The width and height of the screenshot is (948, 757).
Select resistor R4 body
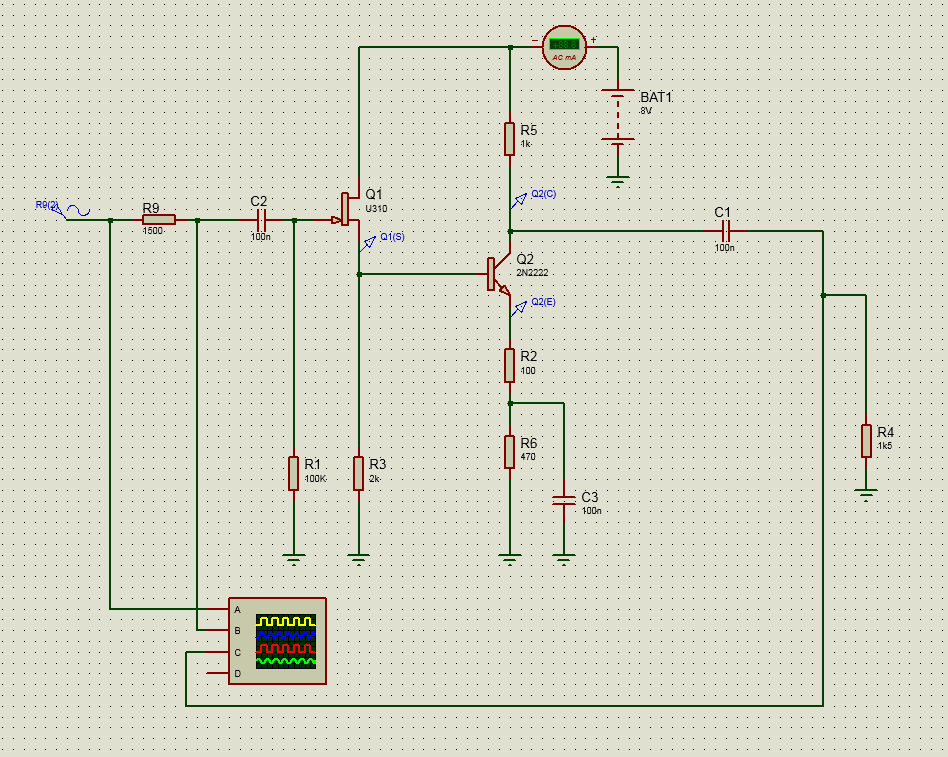[x=866, y=441]
